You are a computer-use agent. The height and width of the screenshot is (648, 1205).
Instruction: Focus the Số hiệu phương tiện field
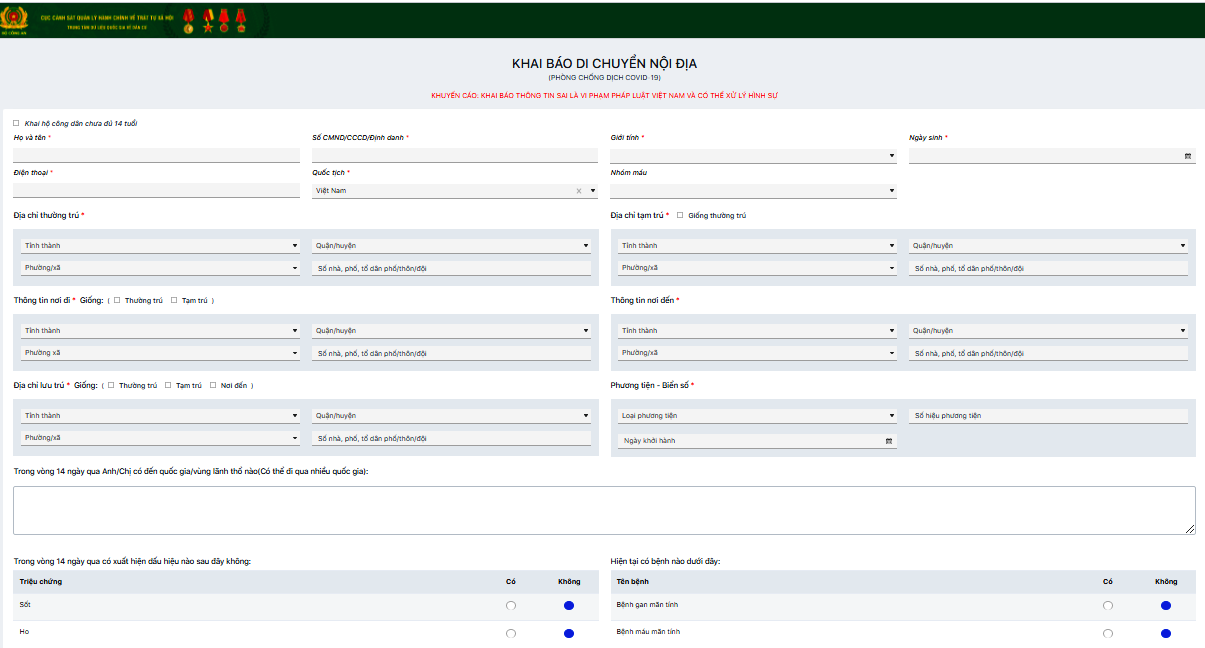[1048, 416]
